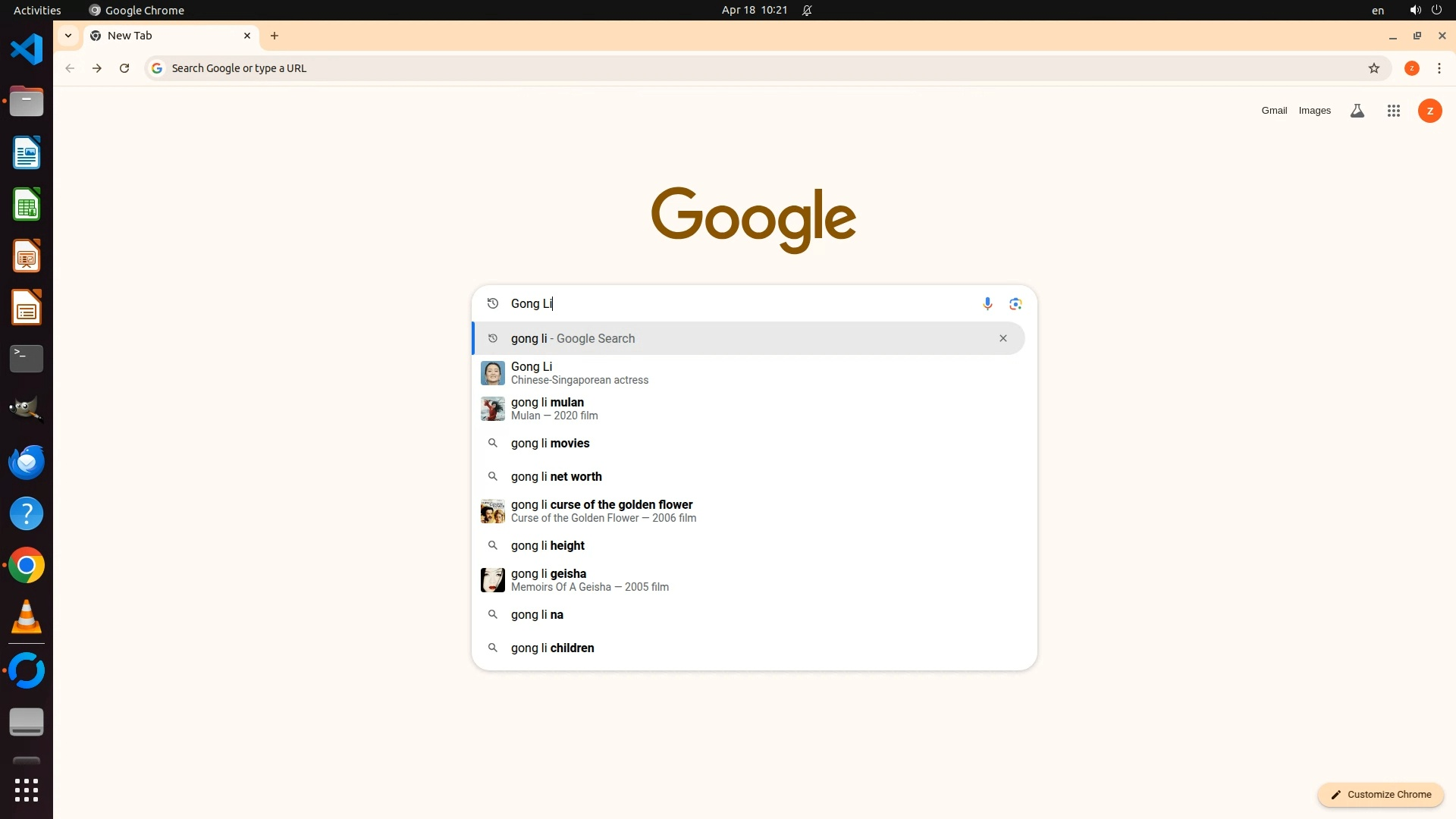This screenshot has width=1456, height=819.
Task: Launch Visual Studio Code from dock
Action: point(27,50)
